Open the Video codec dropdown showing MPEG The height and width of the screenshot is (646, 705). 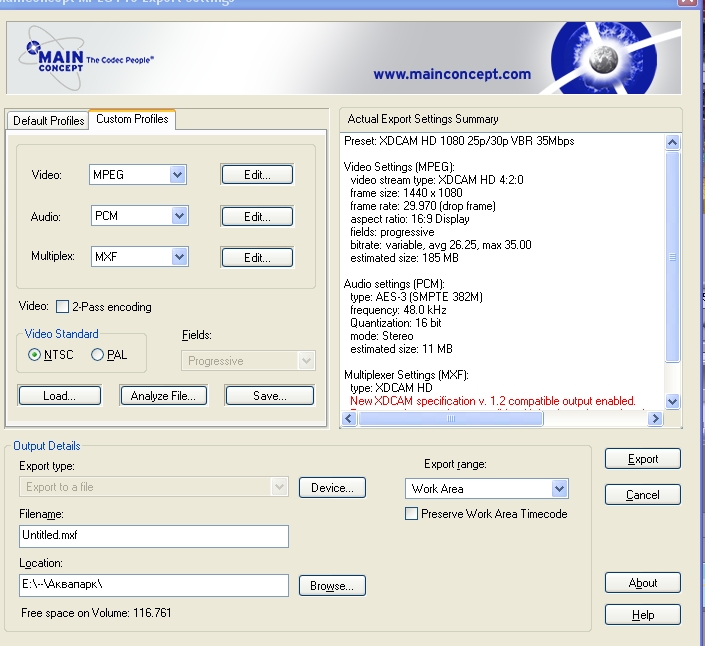(138, 175)
